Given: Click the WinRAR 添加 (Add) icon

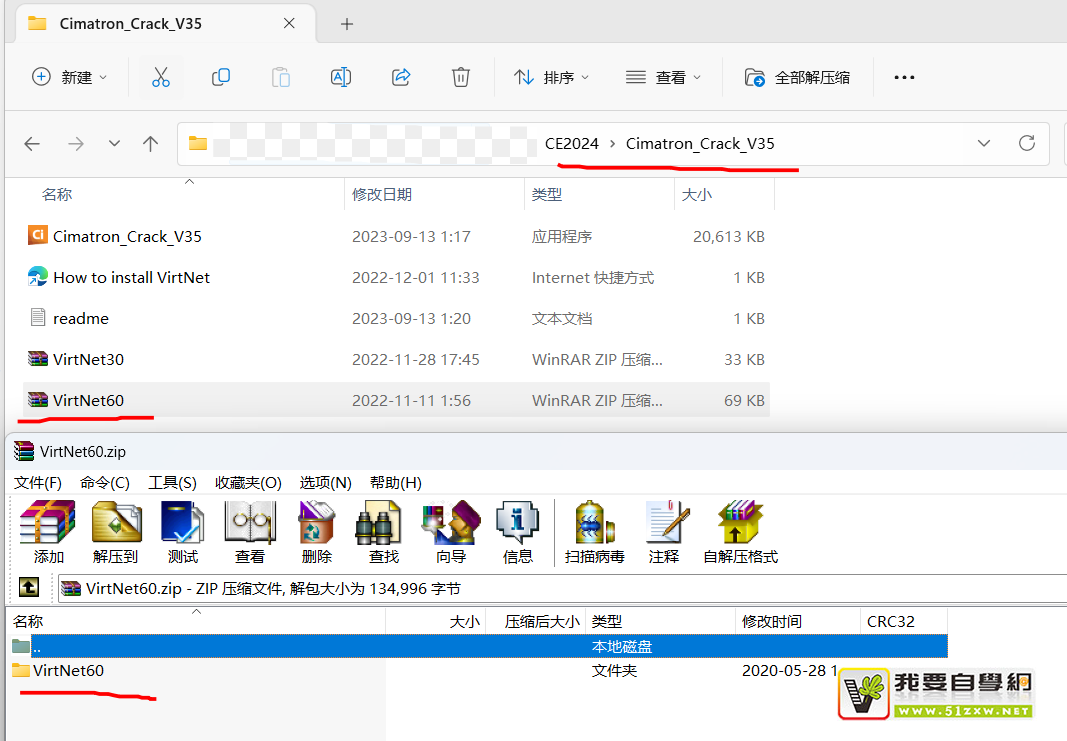Looking at the screenshot, I should [48, 532].
